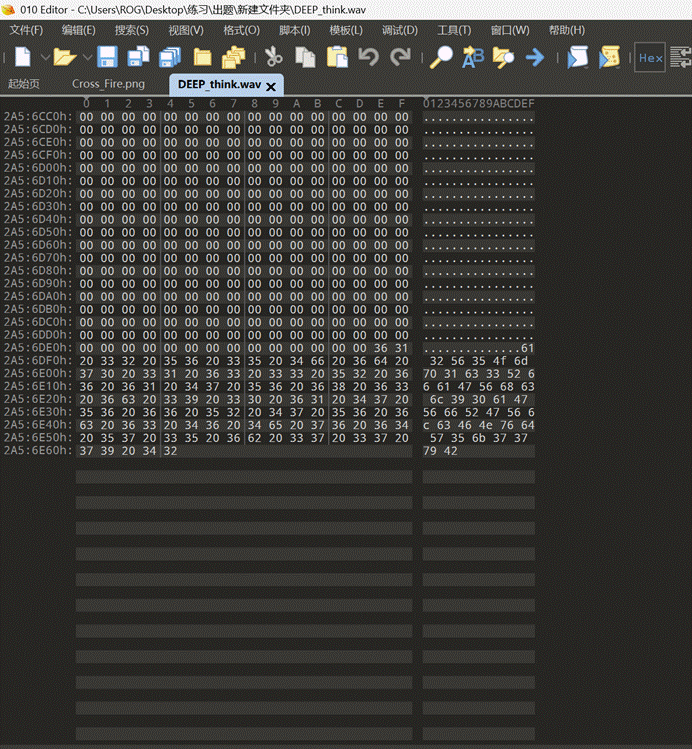Click address 2A5:6DF0h row label
The width and height of the screenshot is (692, 749).
(38, 361)
